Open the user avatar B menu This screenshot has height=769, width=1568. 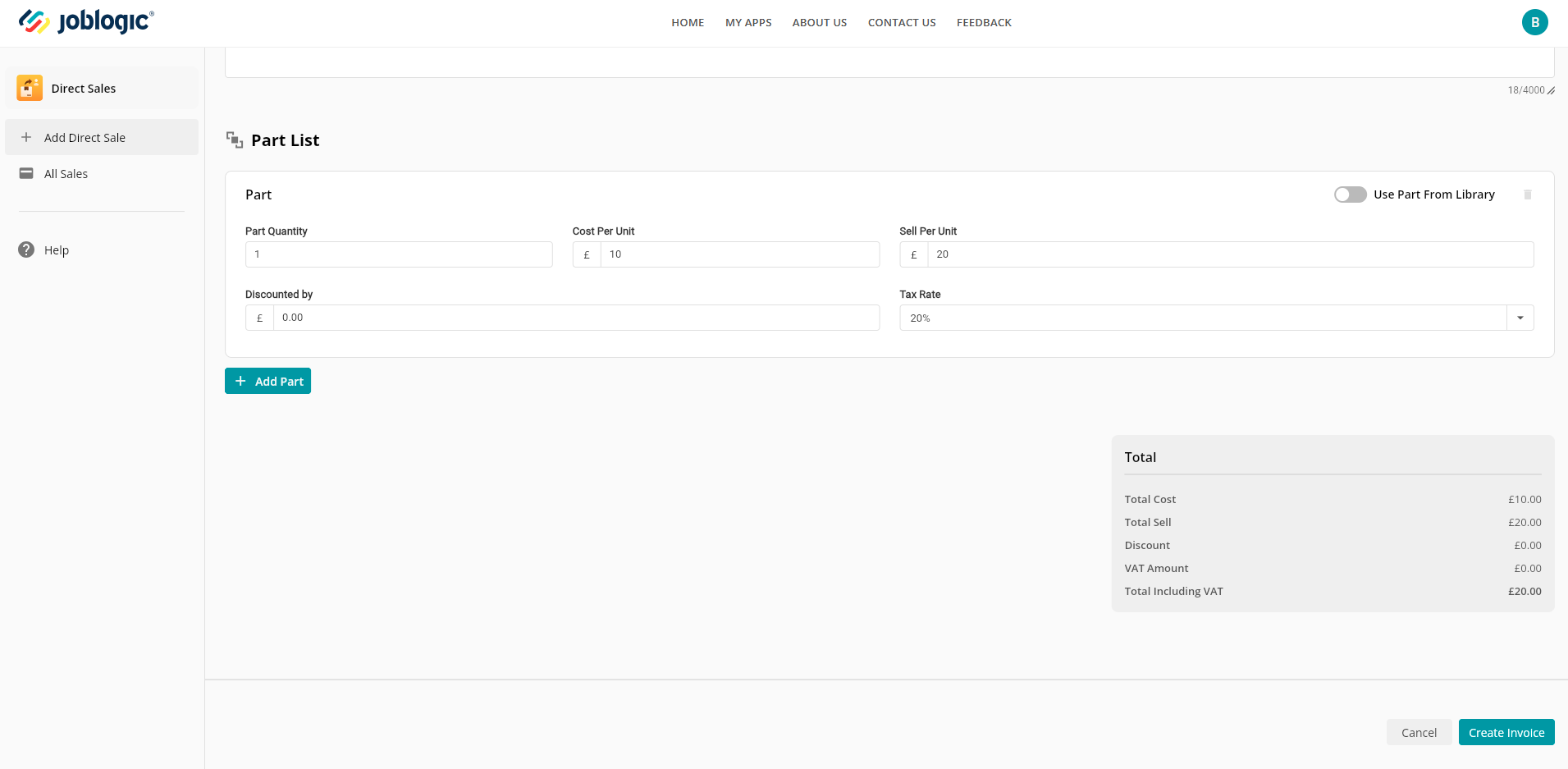[x=1534, y=22]
